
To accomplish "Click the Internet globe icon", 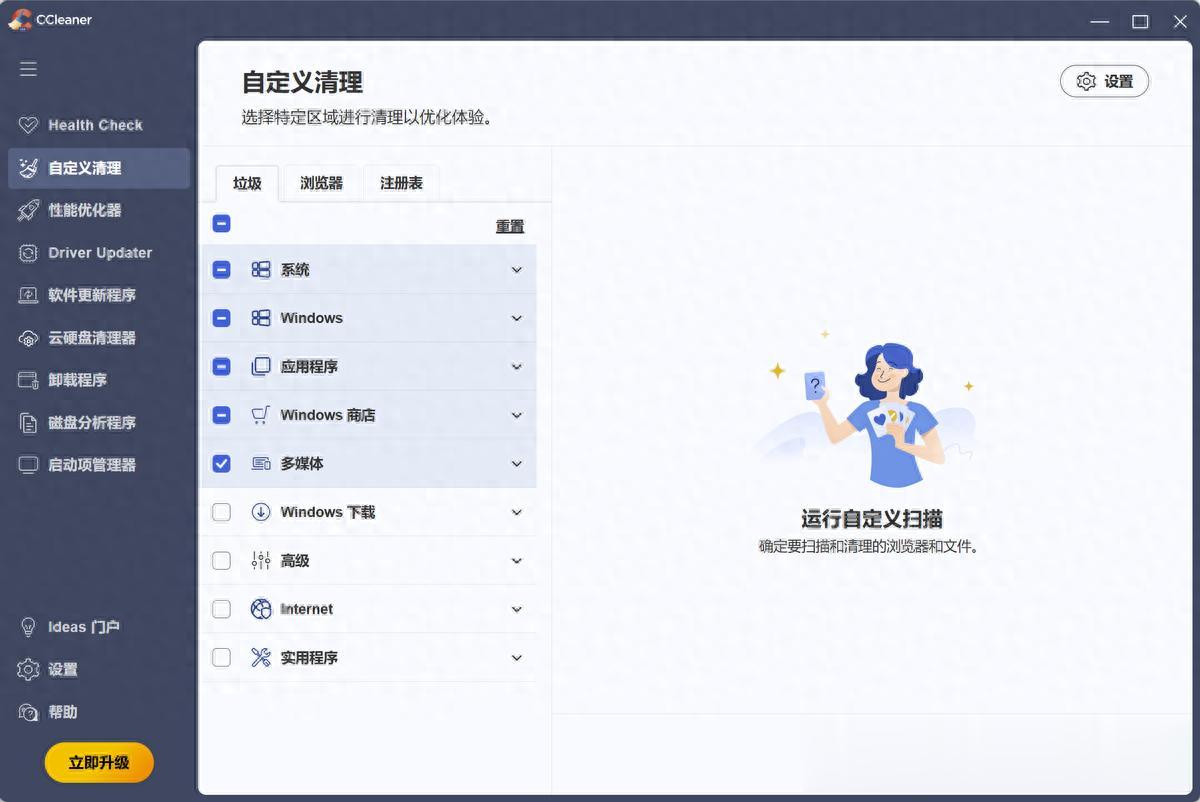I will pos(261,609).
